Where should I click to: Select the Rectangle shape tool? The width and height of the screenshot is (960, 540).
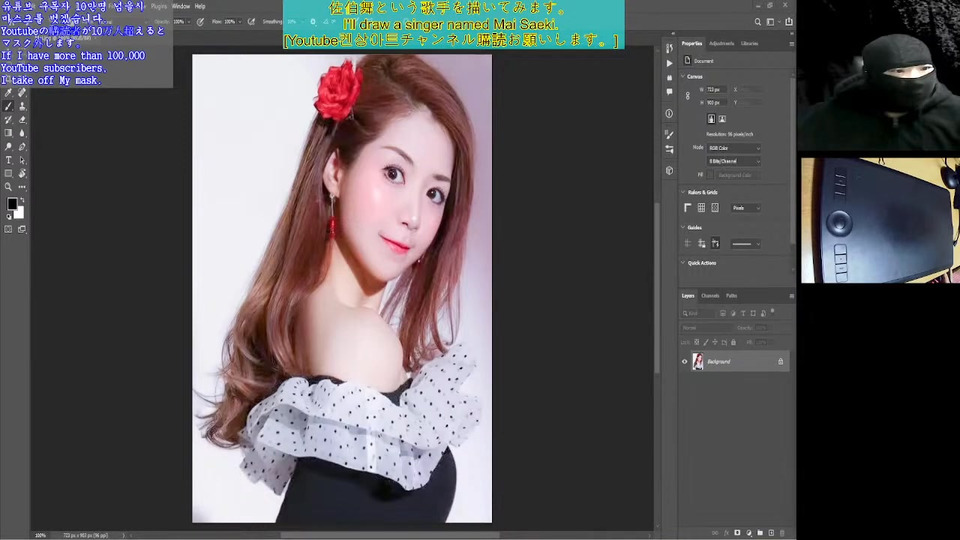[9, 174]
